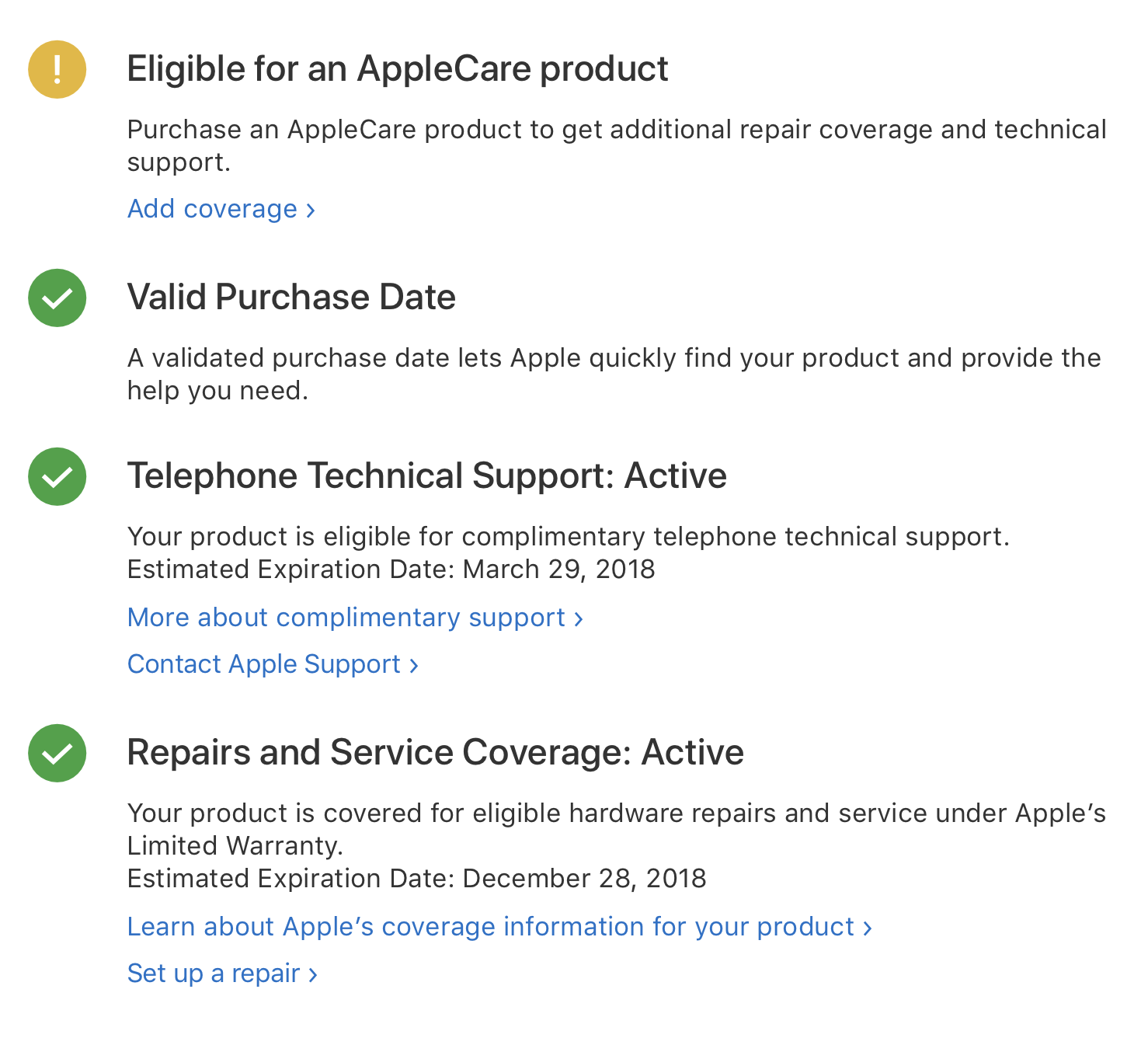
Task: Follow the Contact Apple Support link
Action: tap(273, 664)
